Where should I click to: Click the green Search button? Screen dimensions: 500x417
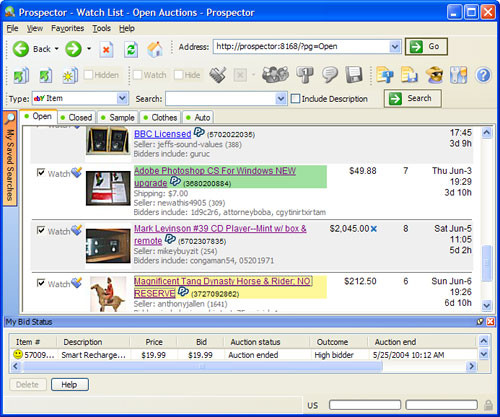tap(413, 98)
